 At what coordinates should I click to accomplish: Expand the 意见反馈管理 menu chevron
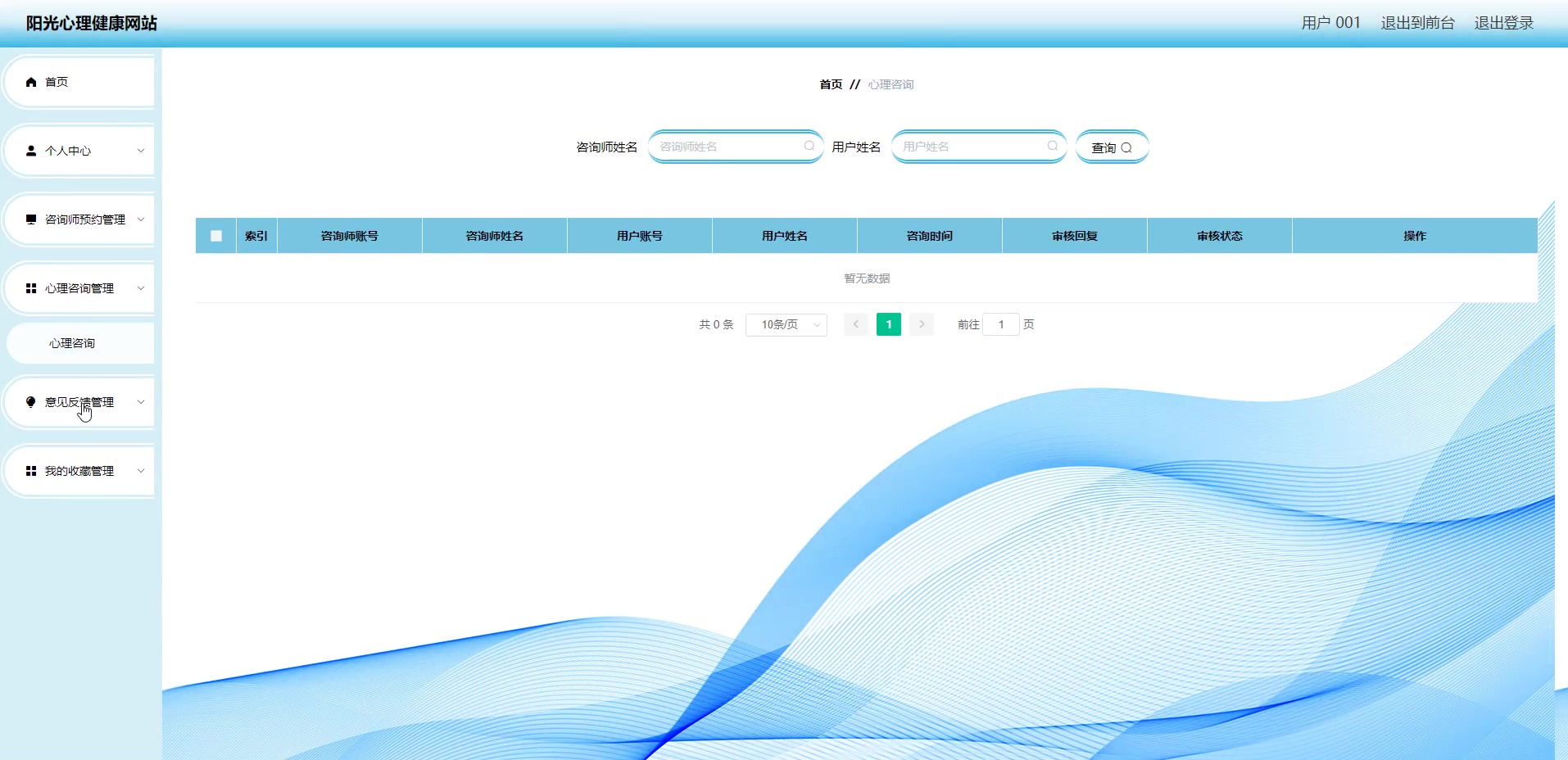click(x=141, y=402)
